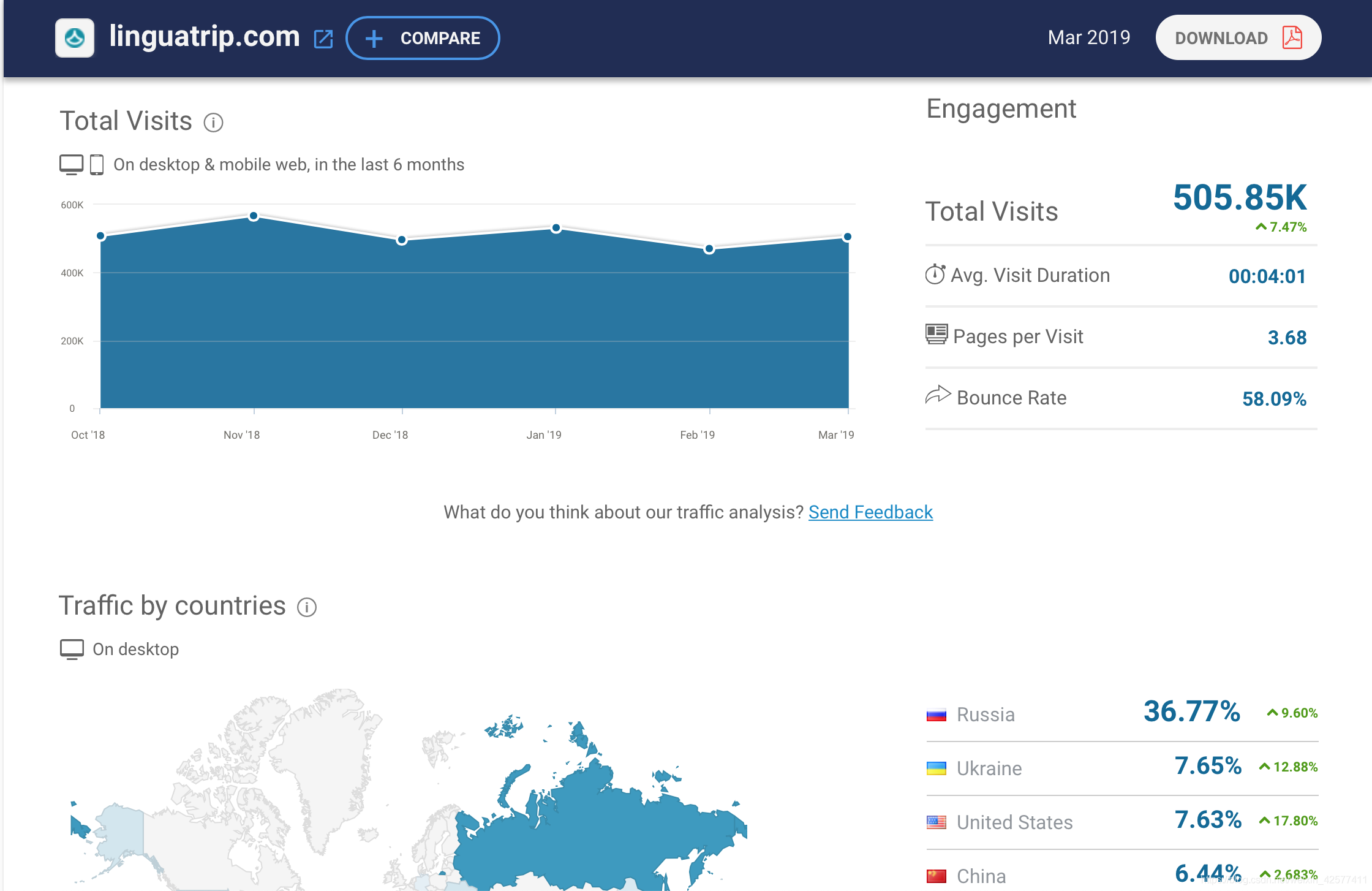Select the Jan '19 data point on chart
The width and height of the screenshot is (1372, 891).
pos(556,228)
